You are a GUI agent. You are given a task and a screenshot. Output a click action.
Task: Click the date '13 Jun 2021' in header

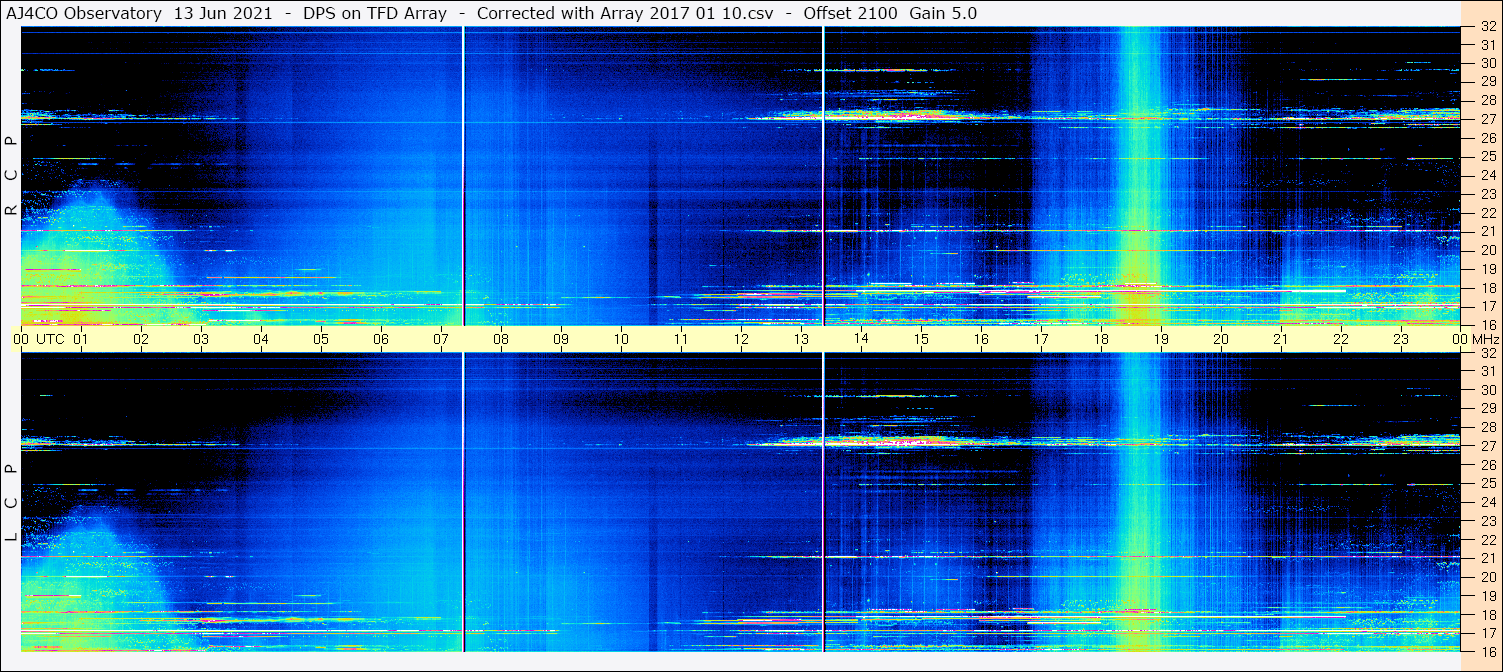point(223,13)
